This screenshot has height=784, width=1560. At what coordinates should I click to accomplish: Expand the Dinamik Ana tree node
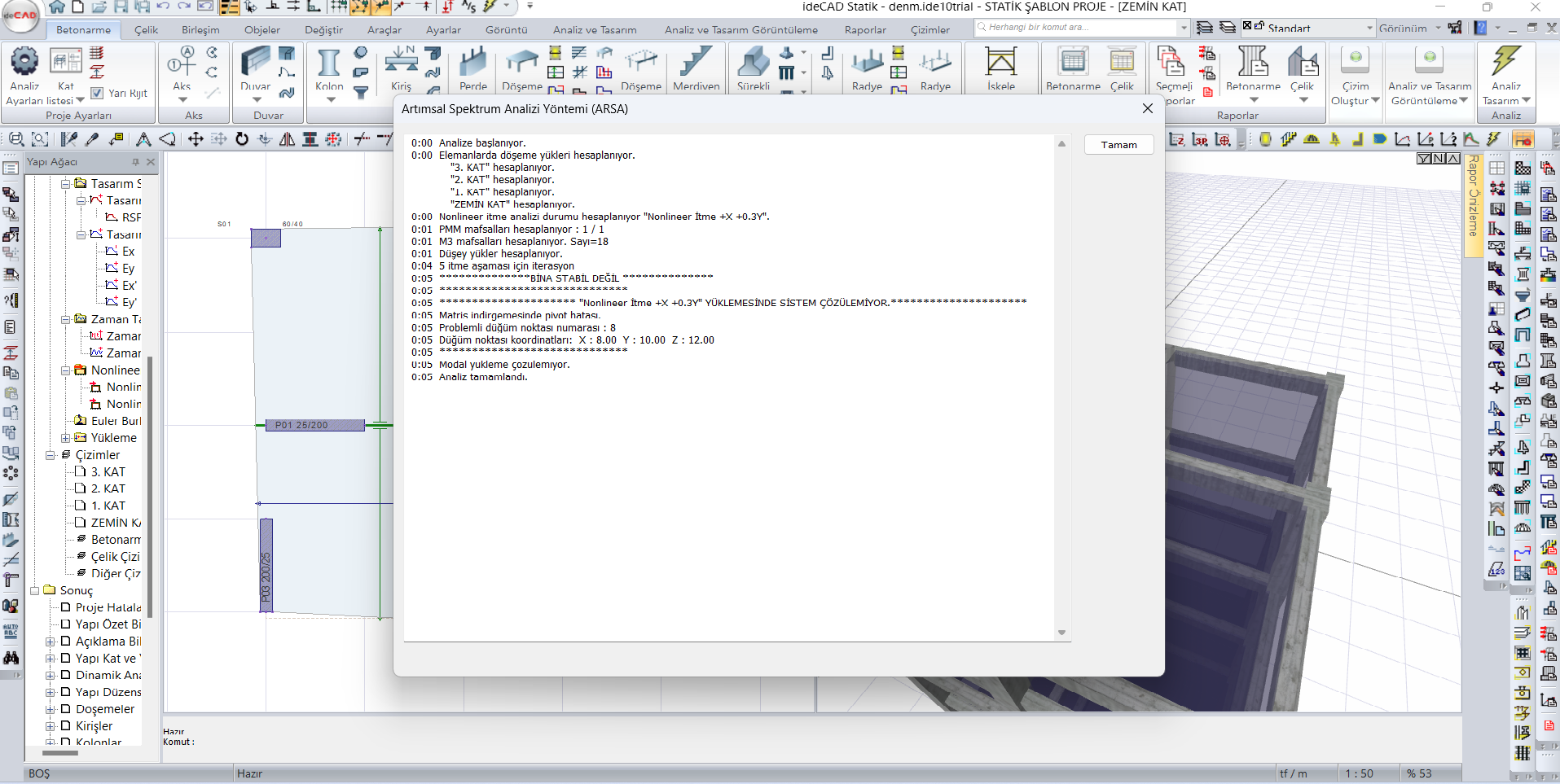tap(51, 676)
